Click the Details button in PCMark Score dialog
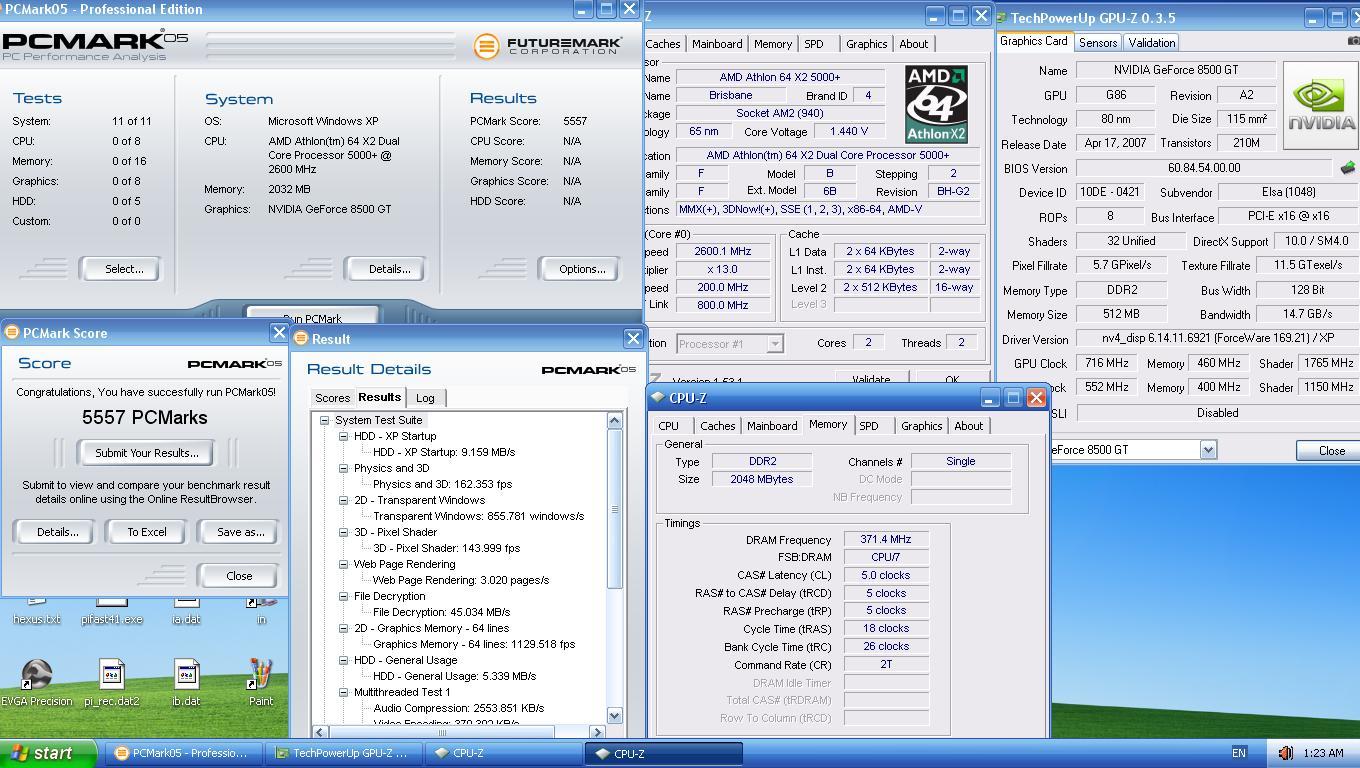Viewport: 1360px width, 768px height. (x=57, y=532)
